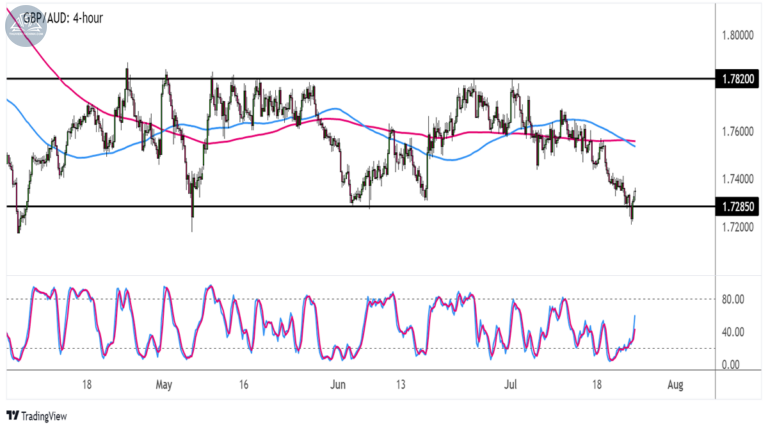Select the Jul date marker
This screenshot has height=432, width=768.
pos(510,384)
